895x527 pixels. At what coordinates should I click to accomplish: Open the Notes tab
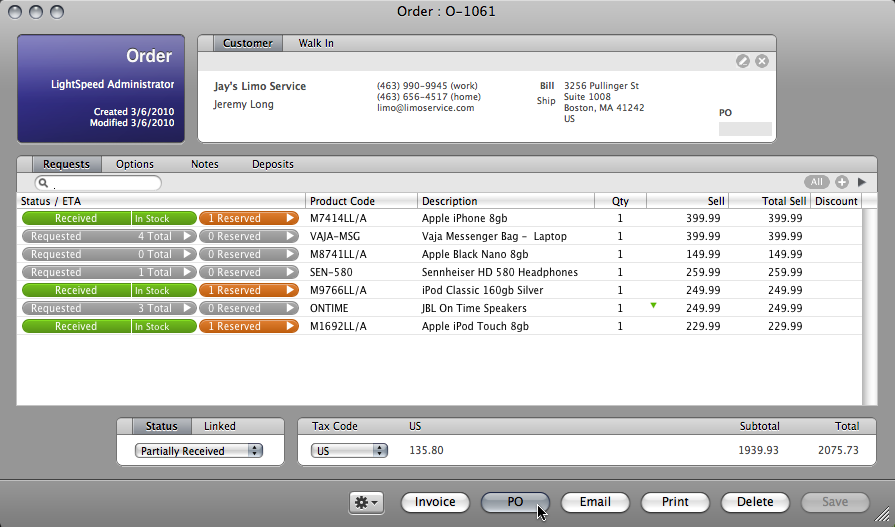click(x=205, y=164)
